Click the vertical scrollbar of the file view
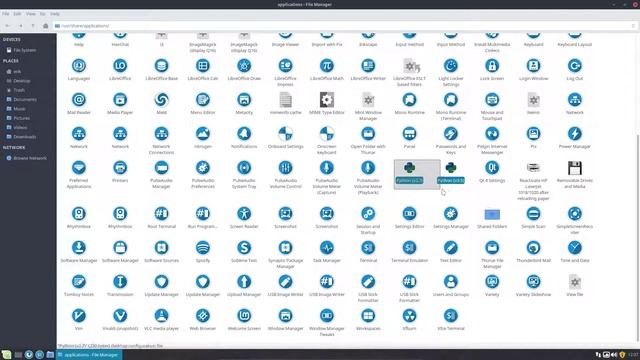This screenshot has width=640, height=360. pos(638,237)
